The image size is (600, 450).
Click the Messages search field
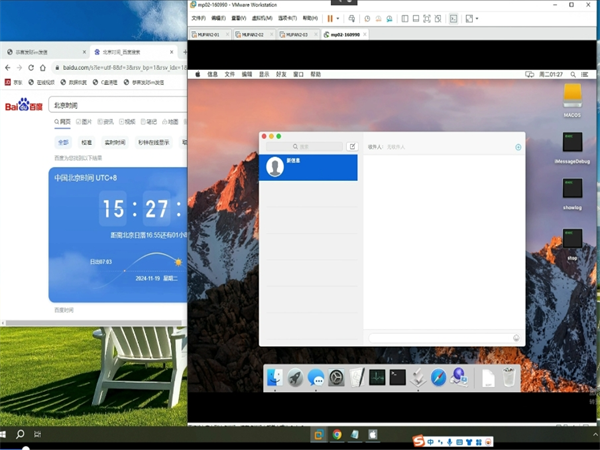click(x=302, y=146)
